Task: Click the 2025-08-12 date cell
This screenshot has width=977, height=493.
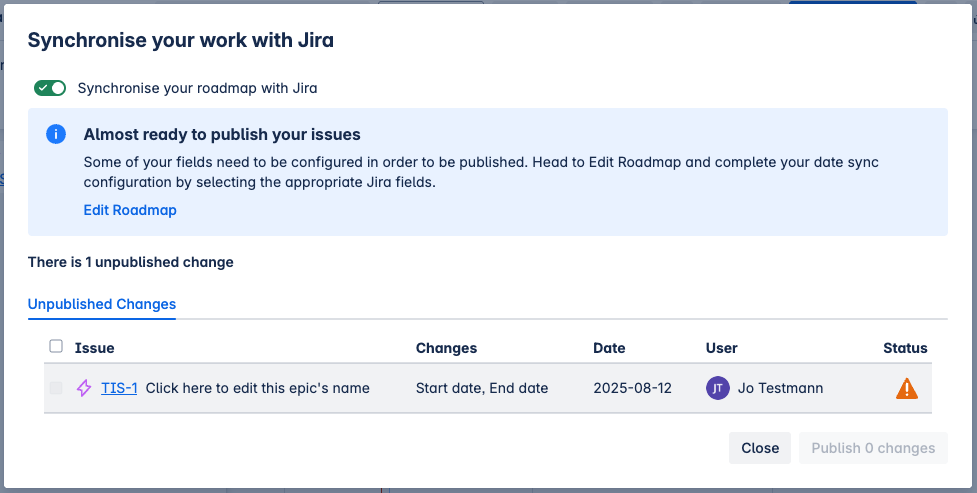Action: point(633,388)
